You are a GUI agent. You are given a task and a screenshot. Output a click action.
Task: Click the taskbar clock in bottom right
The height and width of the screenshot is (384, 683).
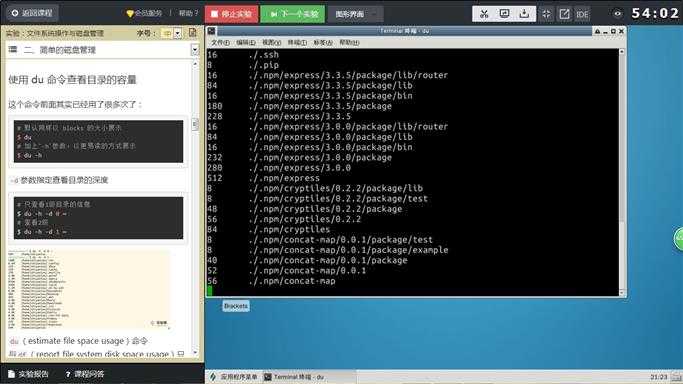click(x=659, y=377)
